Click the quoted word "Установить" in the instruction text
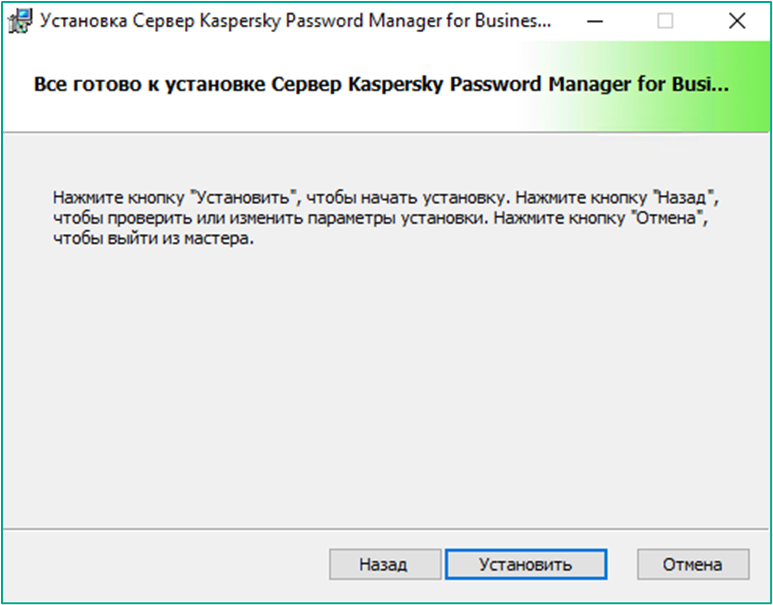The height and width of the screenshot is (605, 773). coord(244,197)
